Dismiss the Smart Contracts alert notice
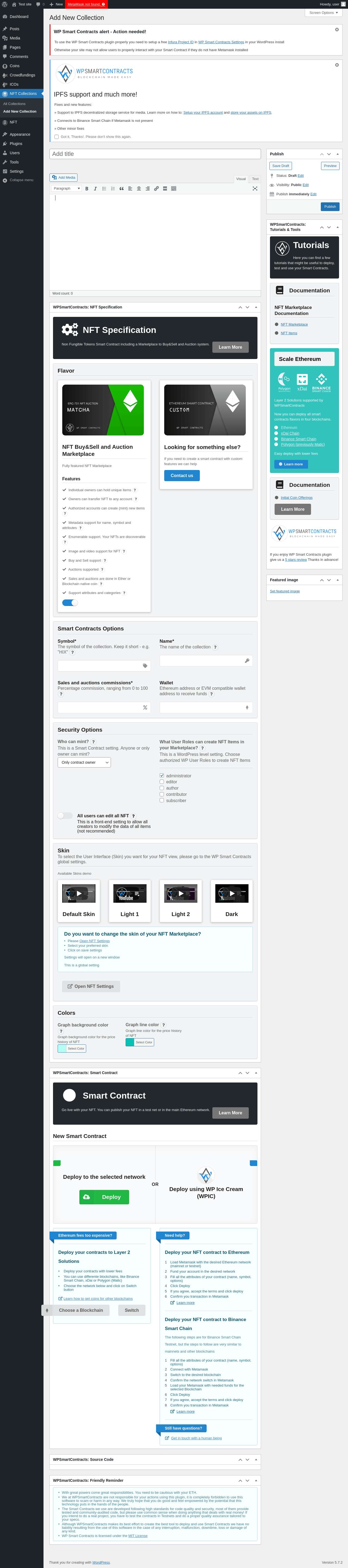This screenshot has width=348, height=1568. click(337, 29)
